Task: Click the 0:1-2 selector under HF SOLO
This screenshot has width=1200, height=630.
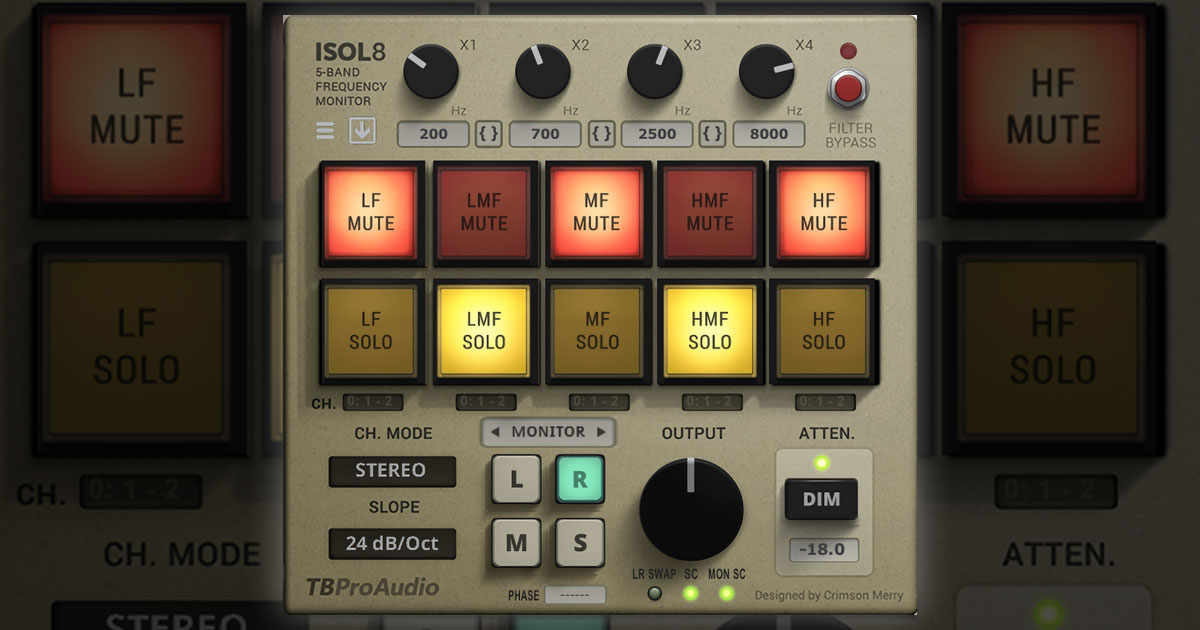Action: [823, 403]
